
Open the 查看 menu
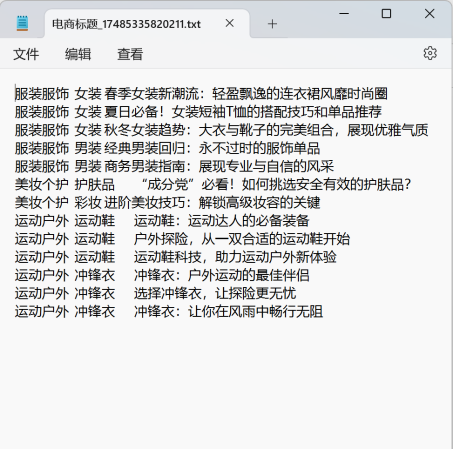(x=130, y=54)
